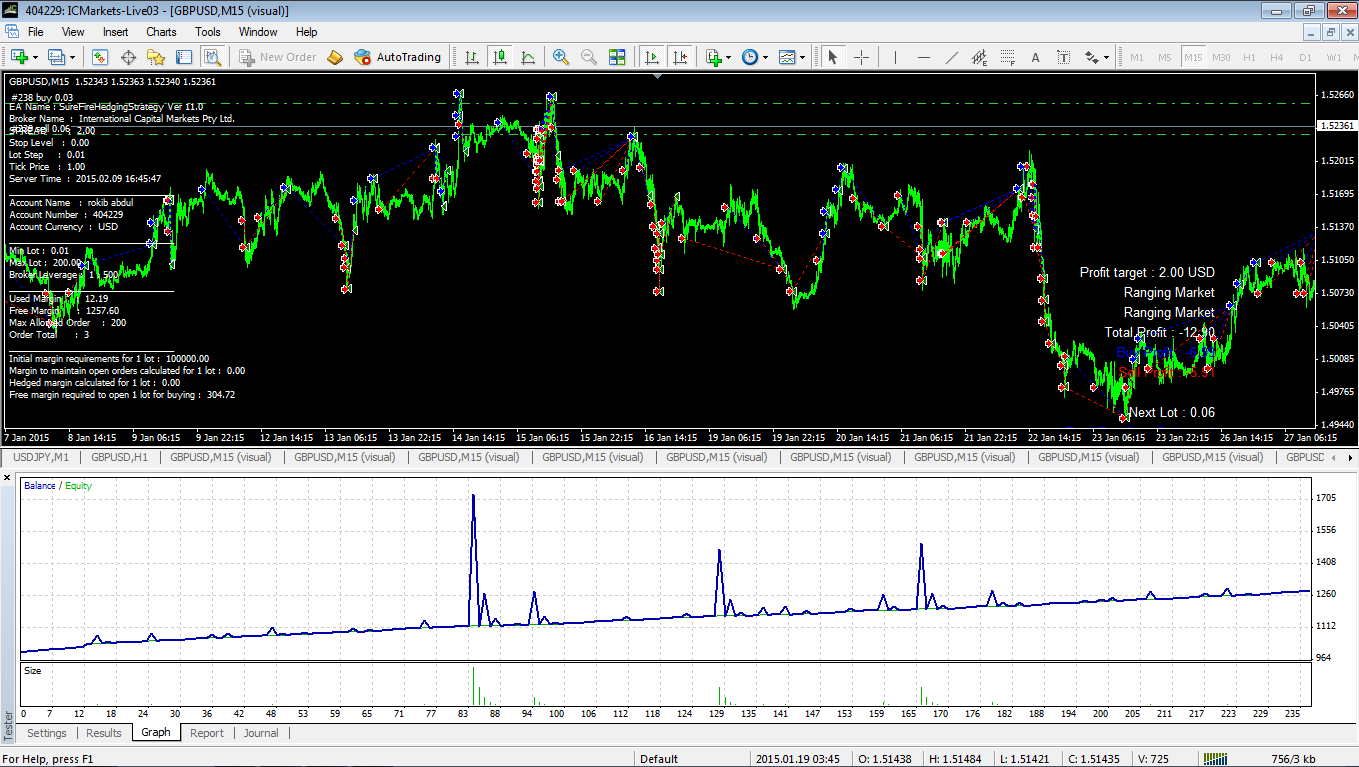Click the Zoom In magnifier icon
Screen dimensions: 1359x767
pos(561,57)
